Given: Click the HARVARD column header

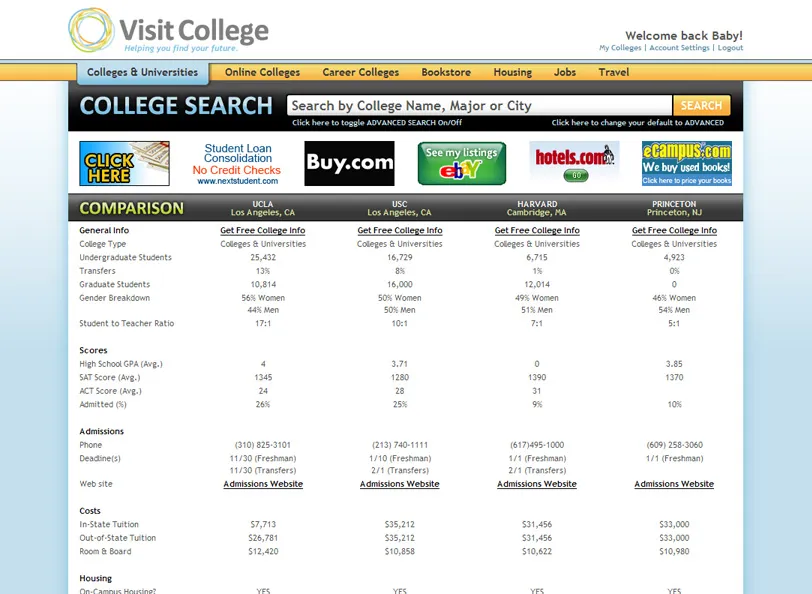Looking at the screenshot, I should [537, 208].
